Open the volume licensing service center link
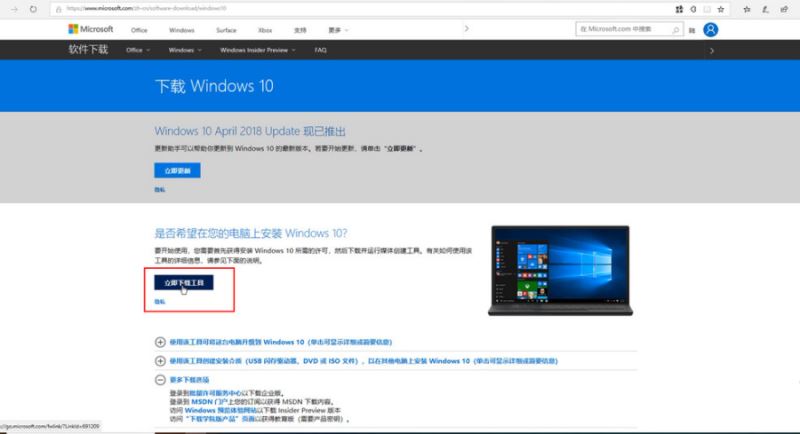Screen dimensions: 800x434 (x=215, y=393)
